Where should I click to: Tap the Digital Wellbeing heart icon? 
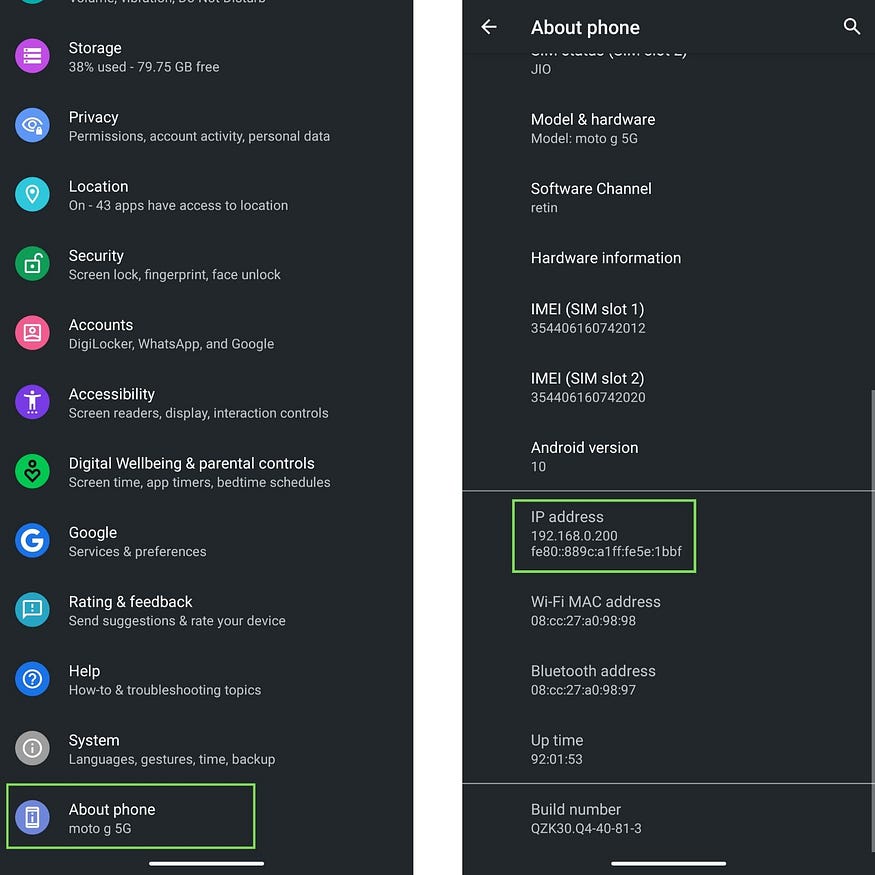[32, 471]
